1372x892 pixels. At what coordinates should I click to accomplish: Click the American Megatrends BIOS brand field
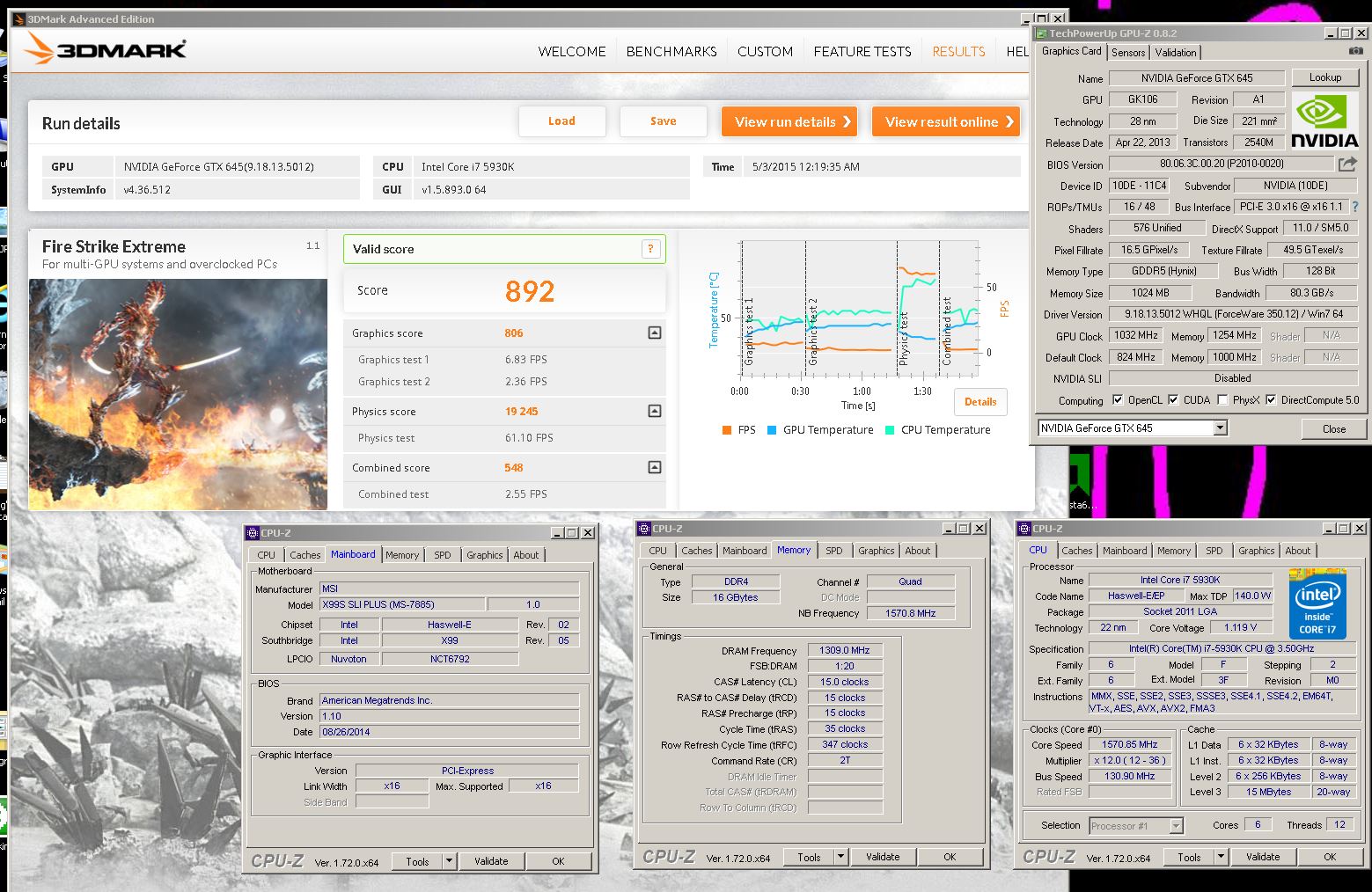(449, 700)
